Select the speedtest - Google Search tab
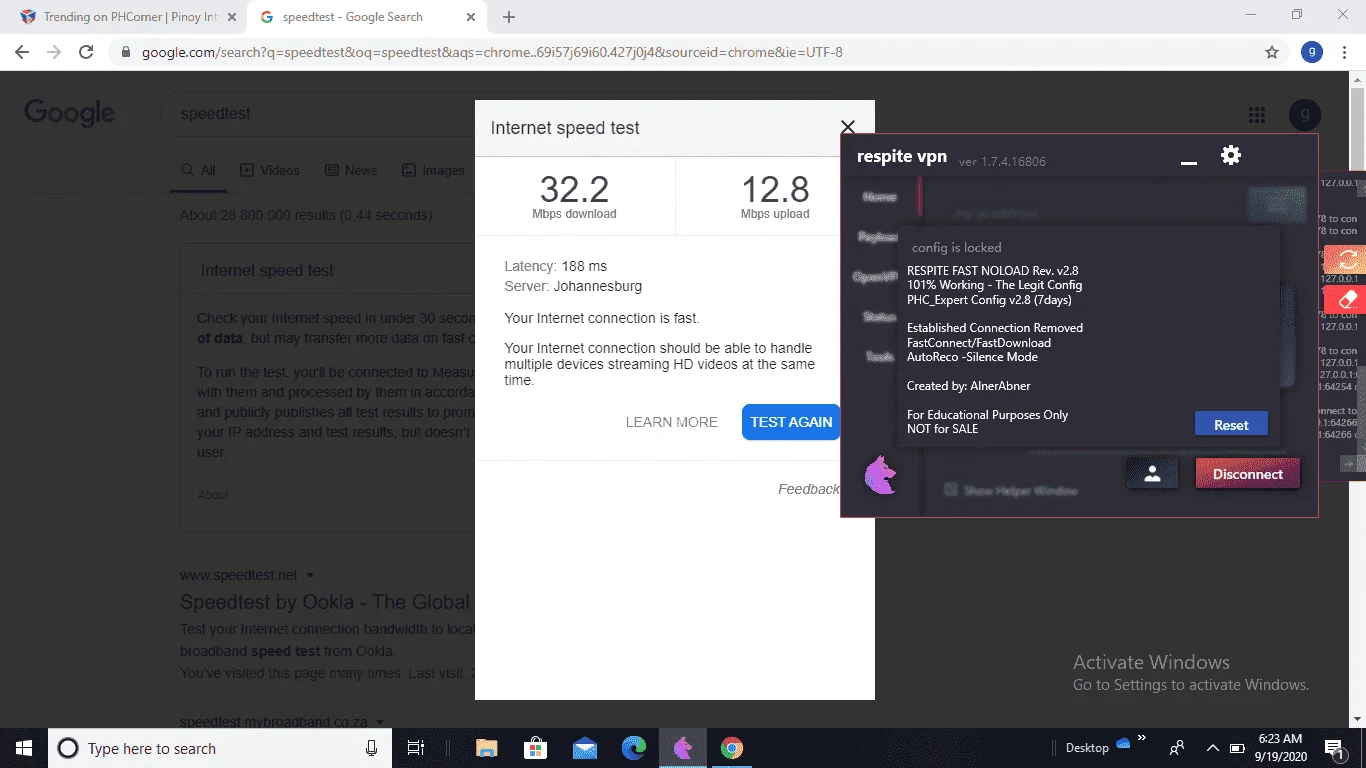Screen dimensions: 1366x768 (367, 17)
